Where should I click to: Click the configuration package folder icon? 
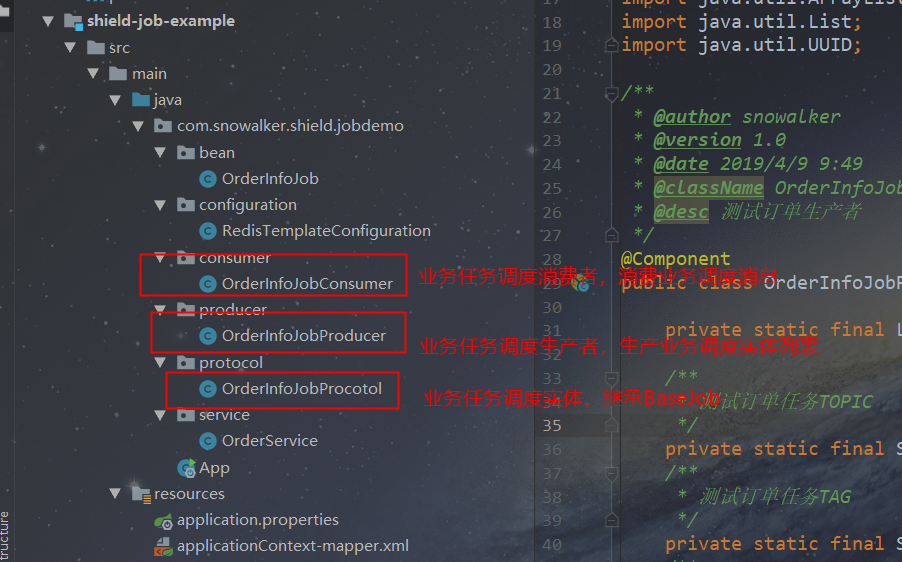click(x=185, y=205)
